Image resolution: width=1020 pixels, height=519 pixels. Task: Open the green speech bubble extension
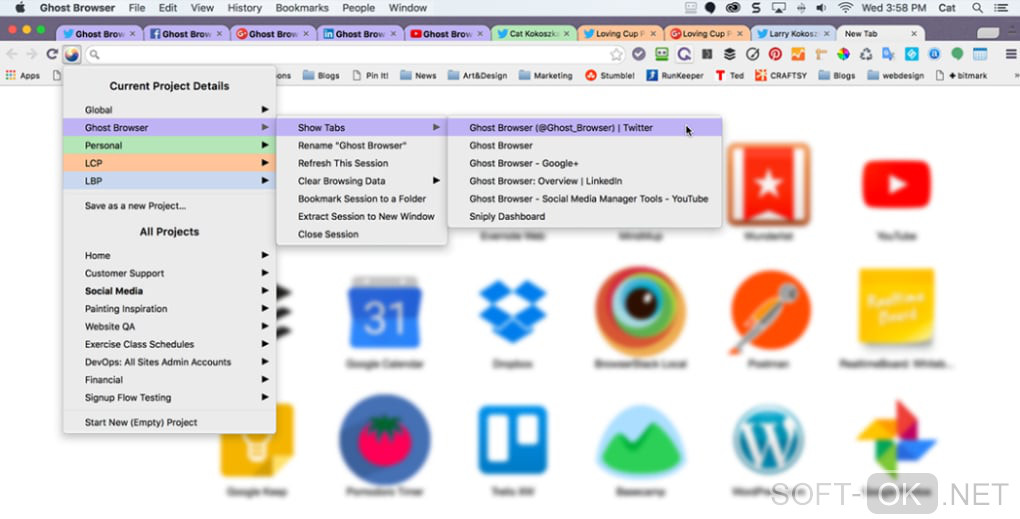coord(957,54)
